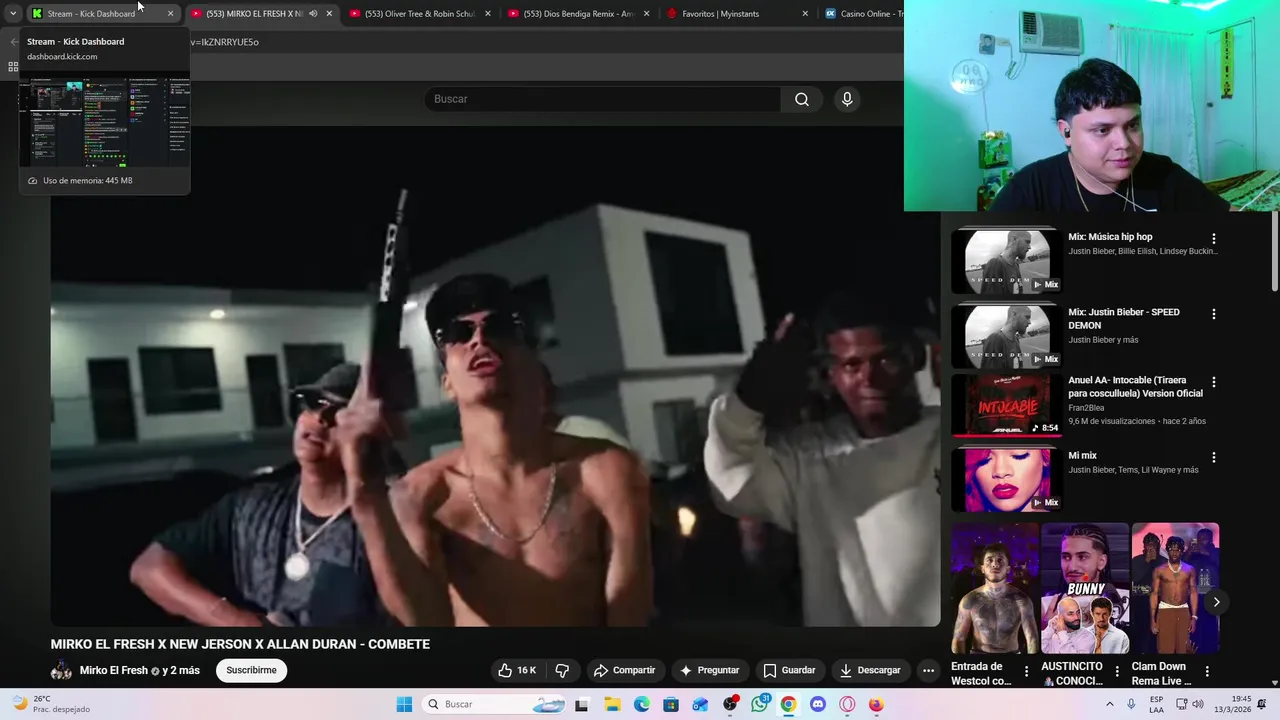Open Microsoft Store from the taskbar

670,704
